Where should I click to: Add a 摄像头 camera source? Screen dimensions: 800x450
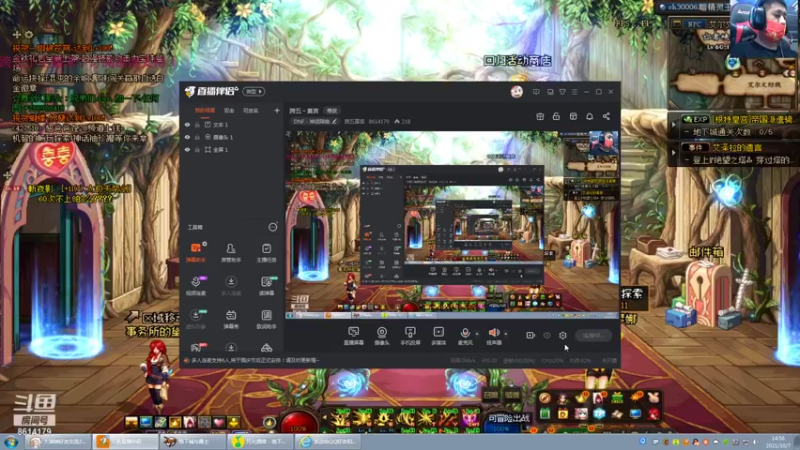tap(382, 336)
